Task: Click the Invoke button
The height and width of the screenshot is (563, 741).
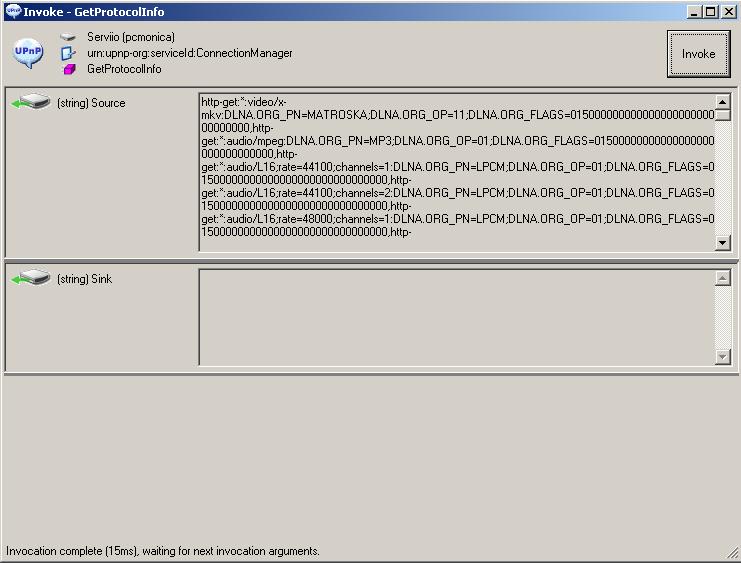Action: (698, 54)
